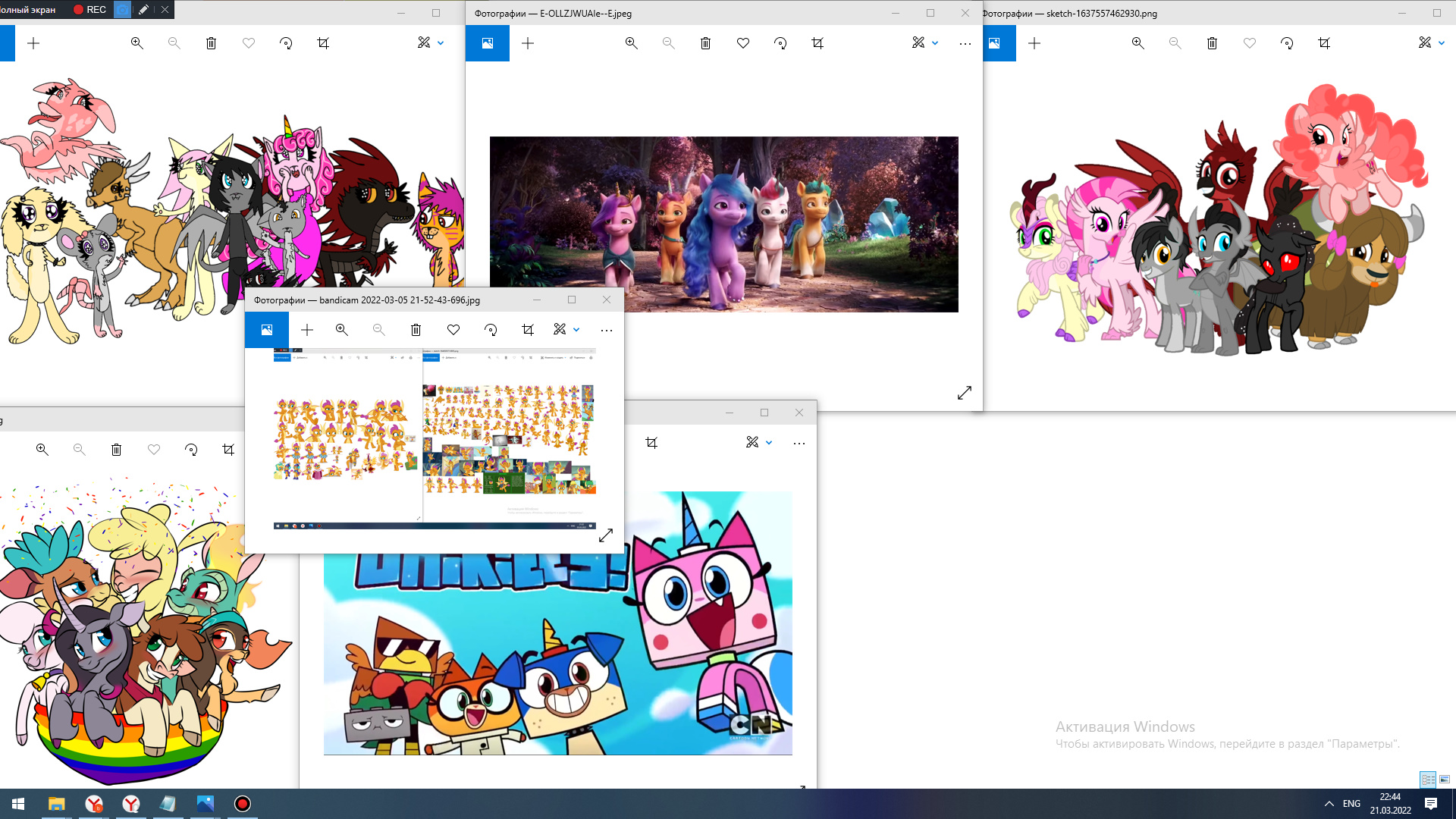Delete the rainbow bowl ponies image
The height and width of the screenshot is (819, 1456).
[x=116, y=450]
